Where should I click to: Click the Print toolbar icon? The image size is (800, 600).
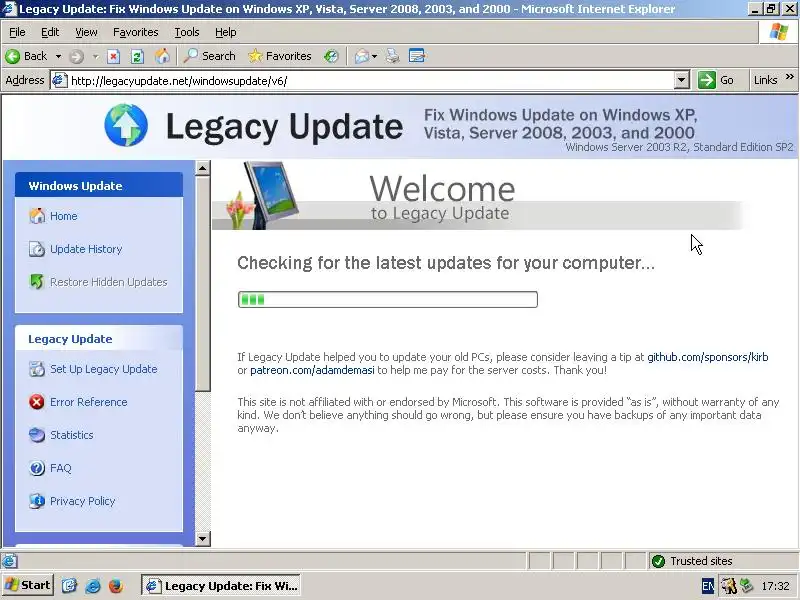(392, 56)
